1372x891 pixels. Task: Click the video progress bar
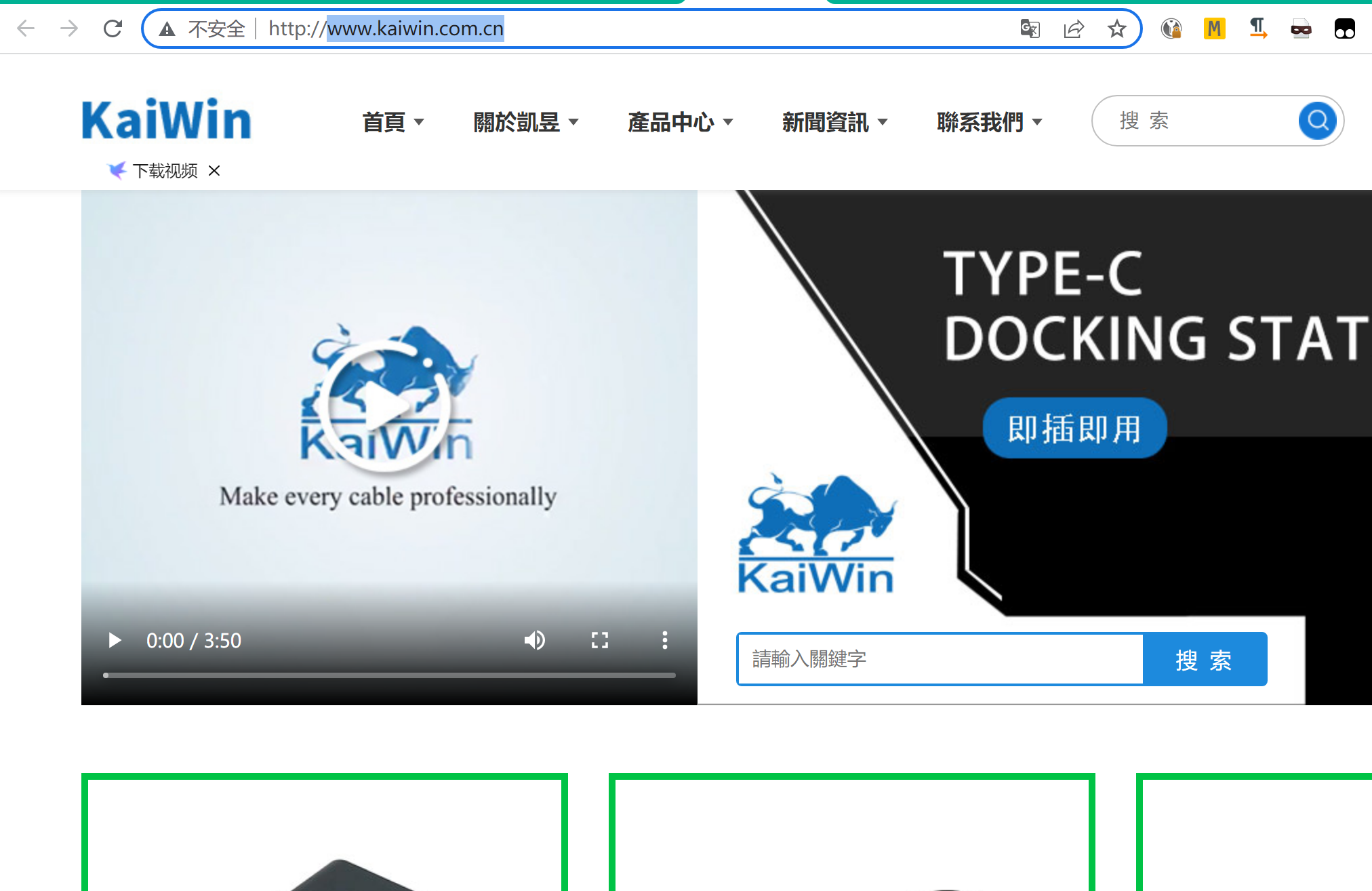tap(389, 675)
